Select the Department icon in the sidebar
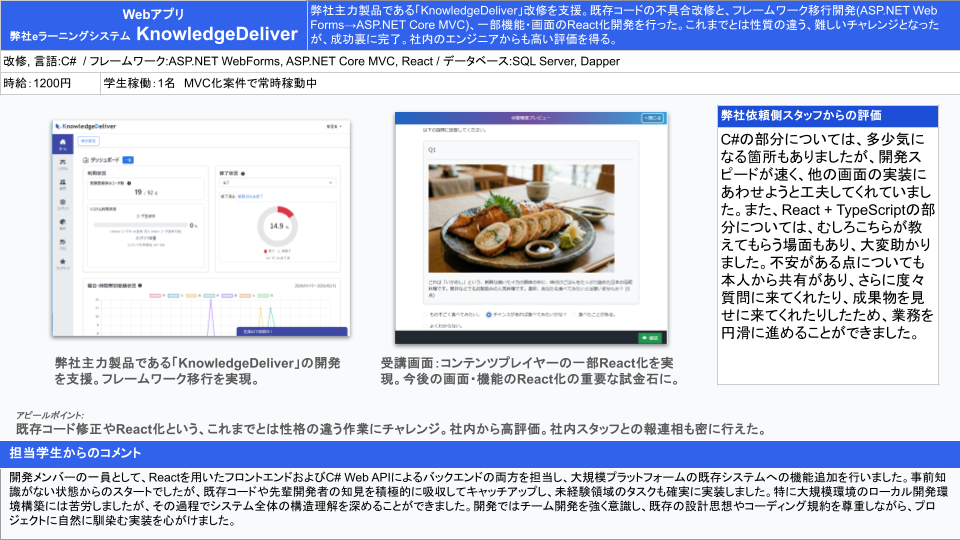This screenshot has height=540, width=960. 64,182
